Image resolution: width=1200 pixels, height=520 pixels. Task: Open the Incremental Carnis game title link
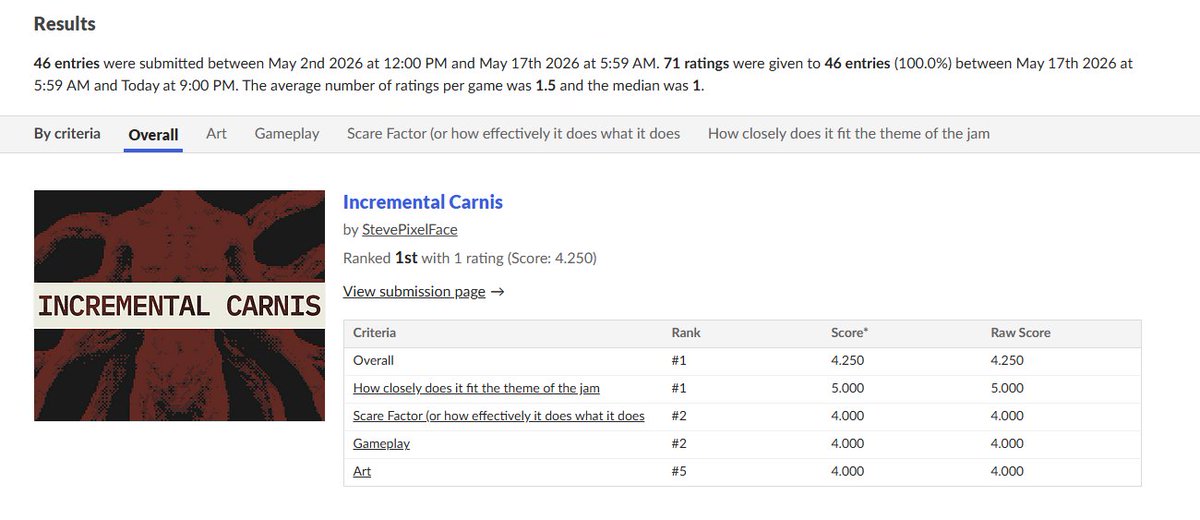pos(423,202)
